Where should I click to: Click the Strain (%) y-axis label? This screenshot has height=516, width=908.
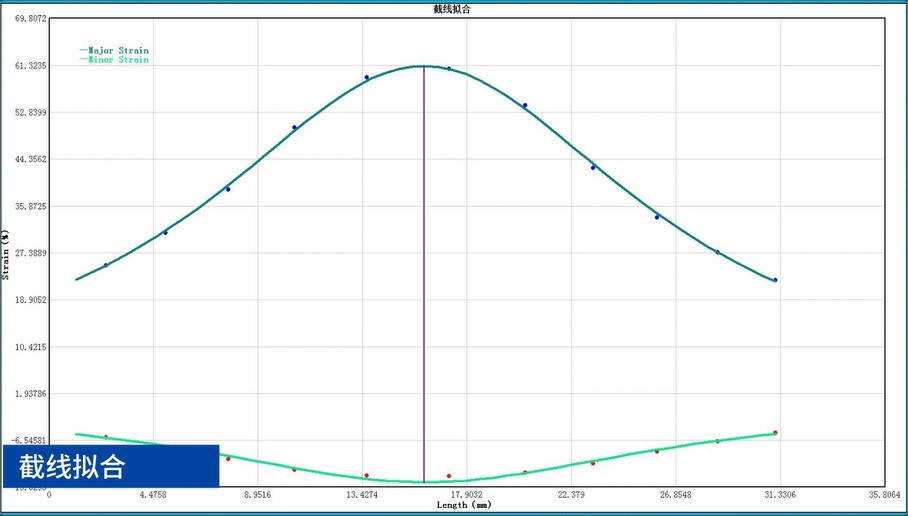pyautogui.click(x=6, y=254)
